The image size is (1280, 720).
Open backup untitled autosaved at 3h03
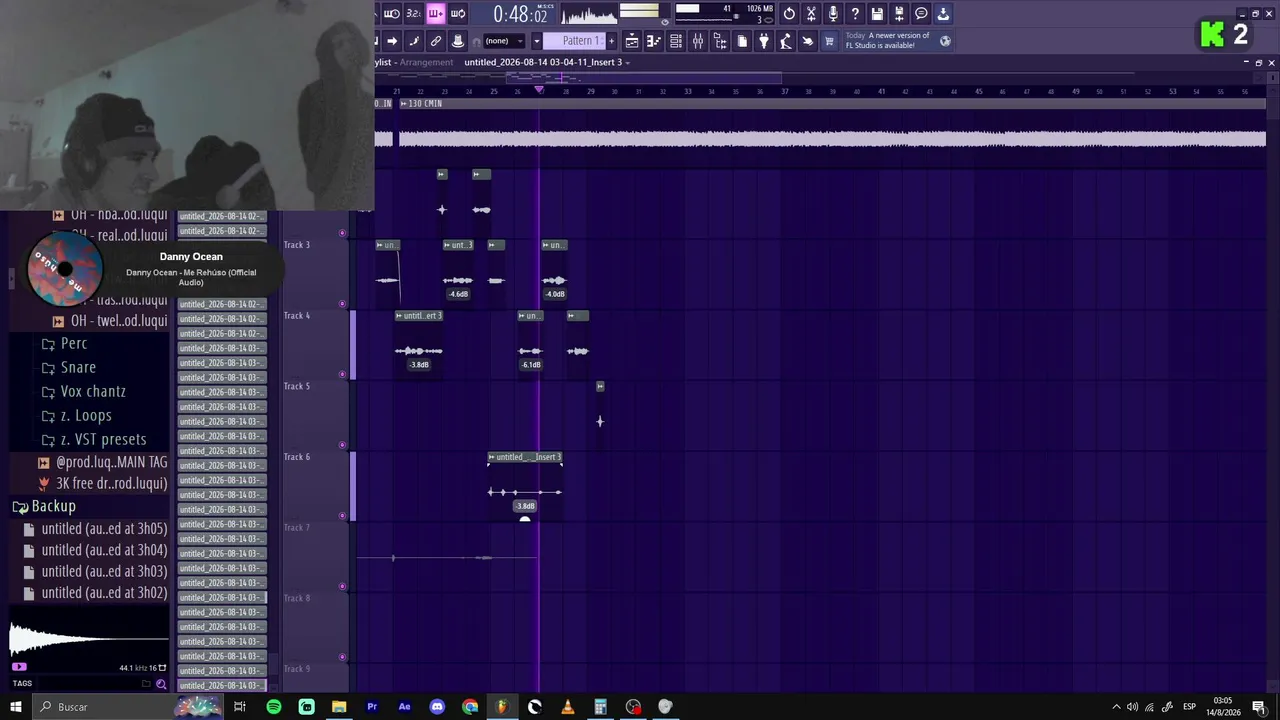104,572
